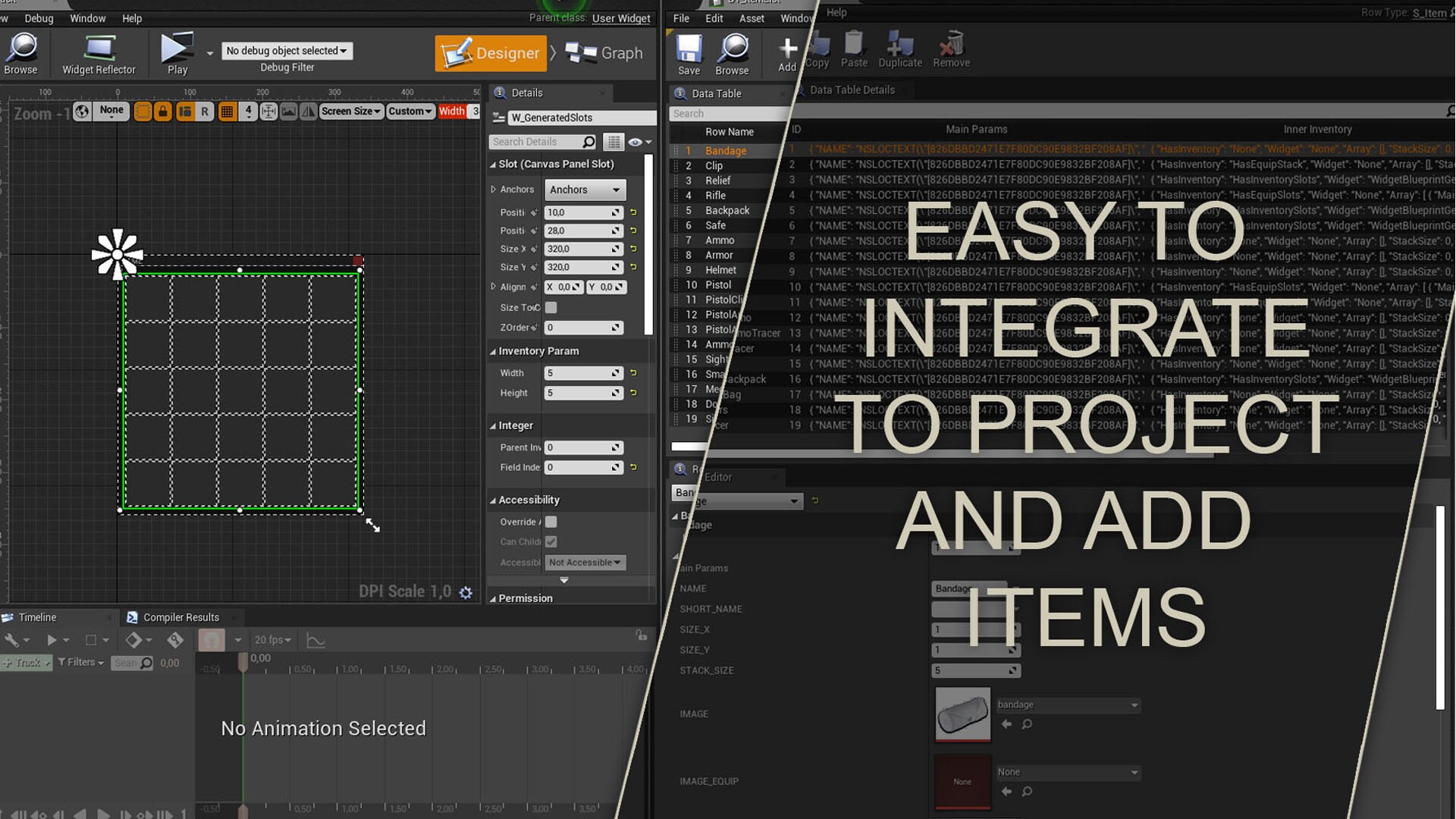Screen dimensions: 1456x819
Task: Open the timeline curve editor icon
Action: 315,640
